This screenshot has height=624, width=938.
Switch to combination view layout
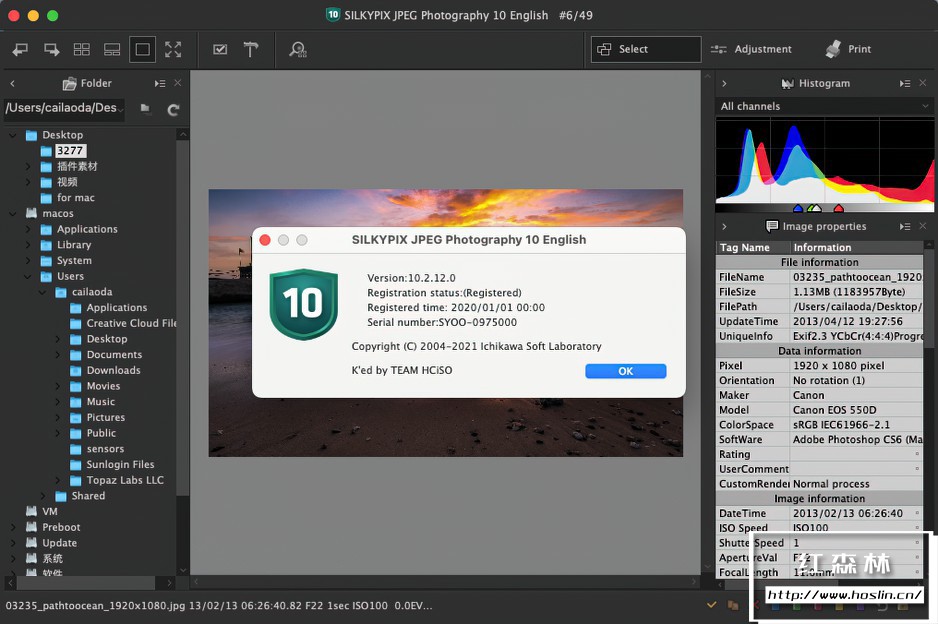click(x=112, y=49)
